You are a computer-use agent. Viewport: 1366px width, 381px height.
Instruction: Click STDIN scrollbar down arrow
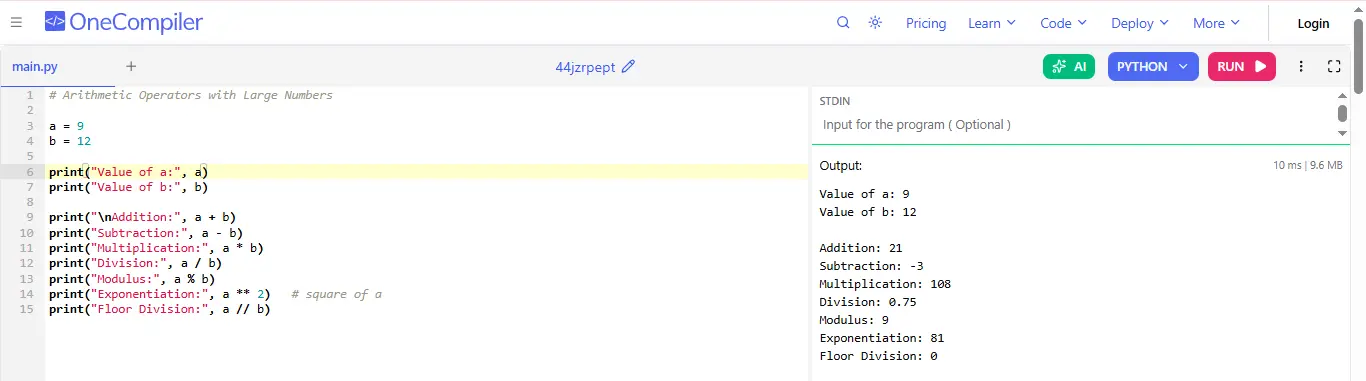click(x=1343, y=133)
